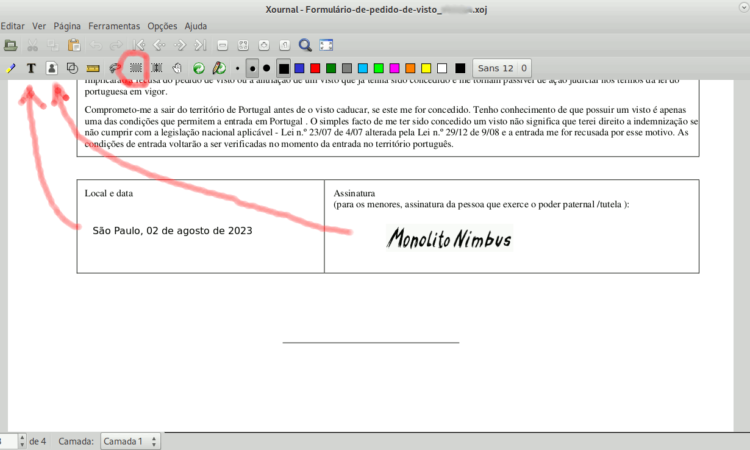Open the Opções menu
The height and width of the screenshot is (450, 750).
[162, 26]
